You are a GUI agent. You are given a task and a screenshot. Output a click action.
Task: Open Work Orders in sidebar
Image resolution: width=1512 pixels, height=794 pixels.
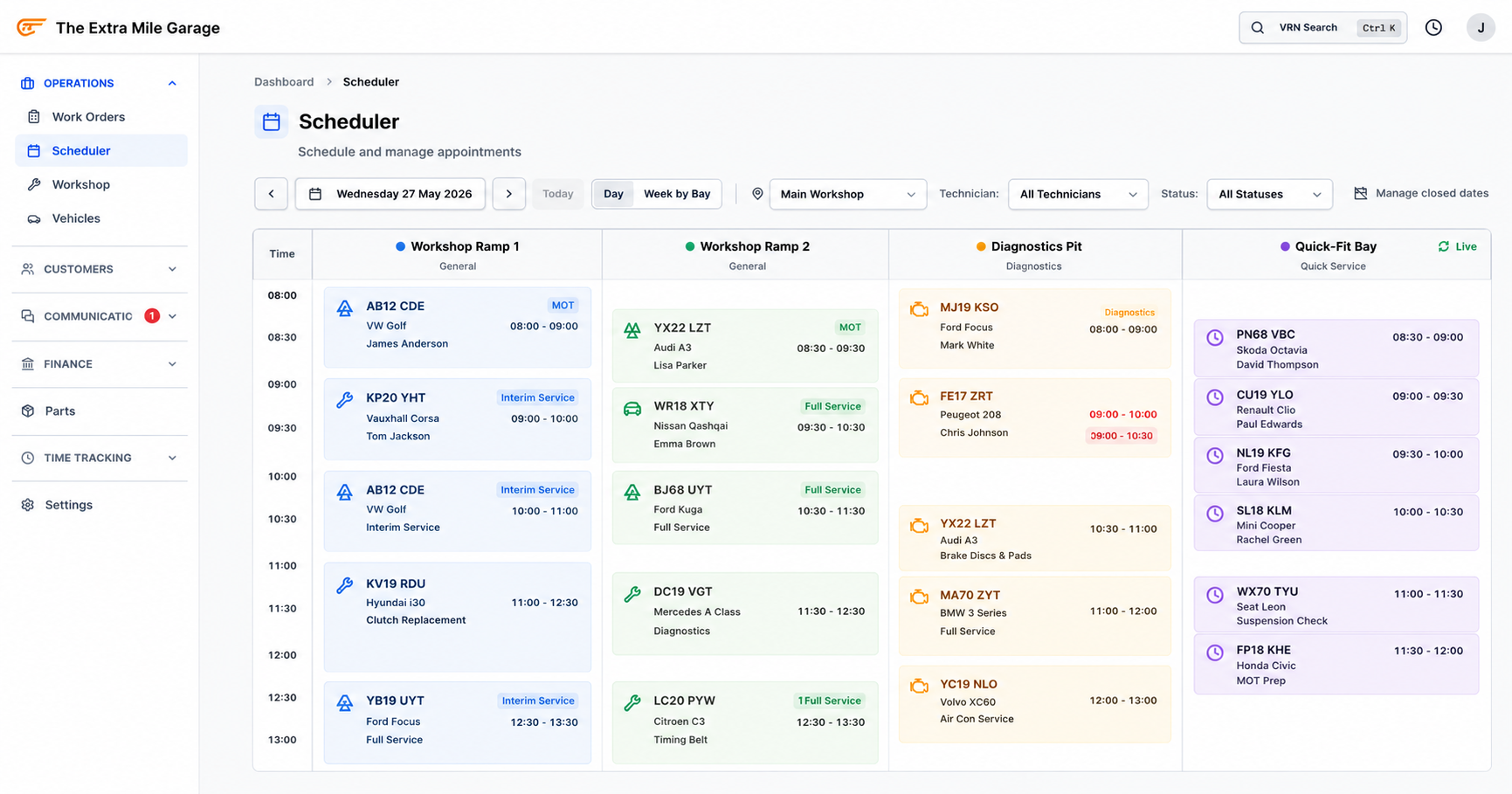coord(101,117)
